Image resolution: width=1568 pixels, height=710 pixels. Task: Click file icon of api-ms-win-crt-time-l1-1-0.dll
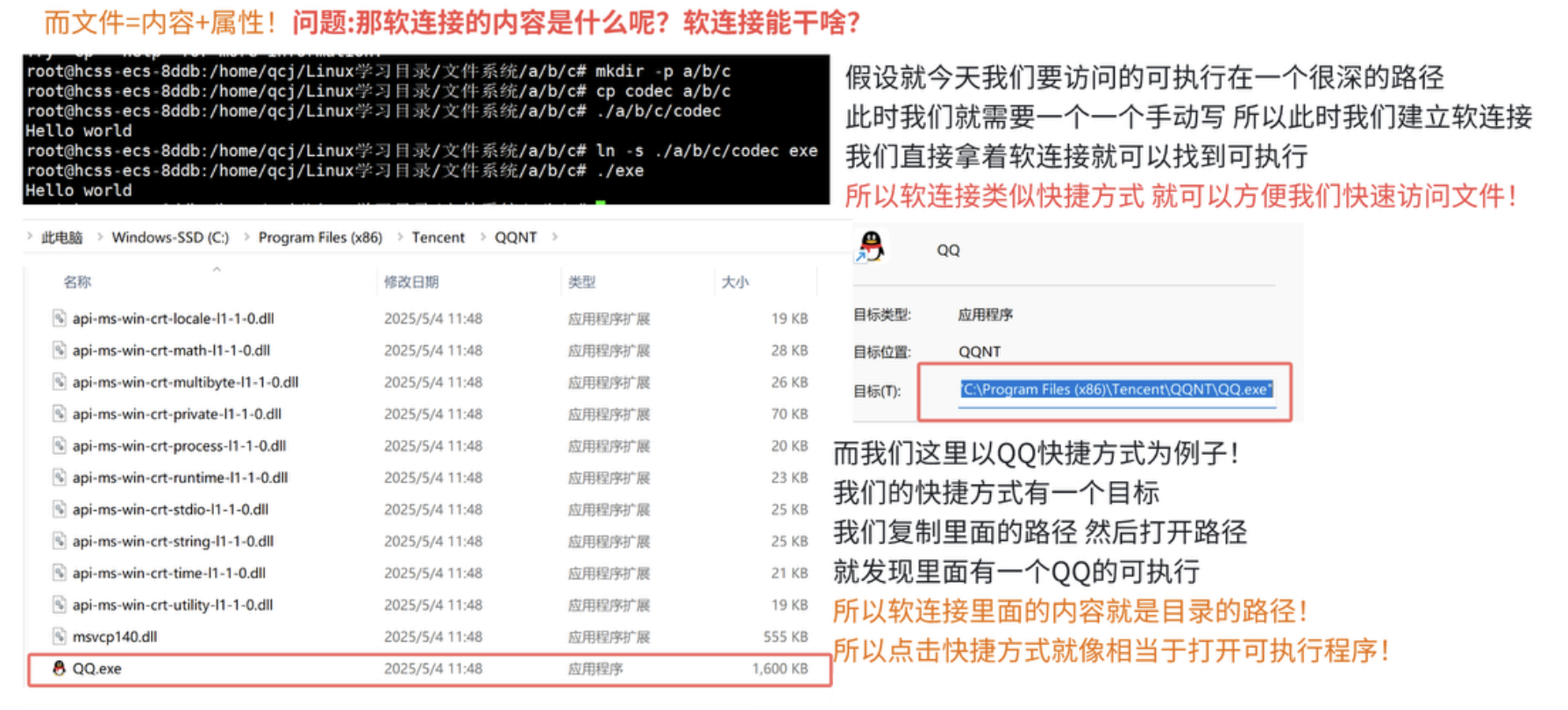pyautogui.click(x=59, y=573)
